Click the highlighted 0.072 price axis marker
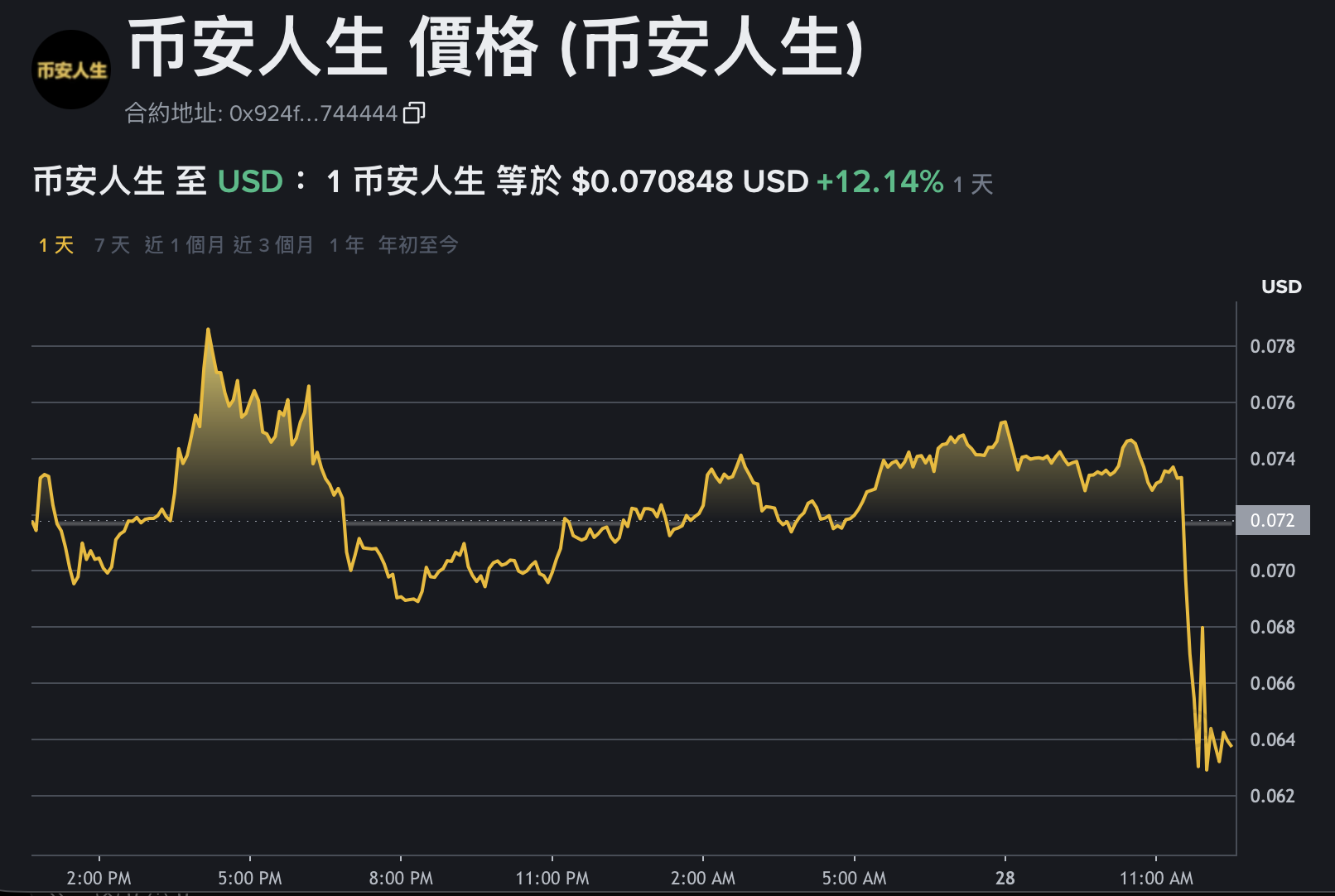This screenshot has height=896, width=1335. pos(1272,520)
